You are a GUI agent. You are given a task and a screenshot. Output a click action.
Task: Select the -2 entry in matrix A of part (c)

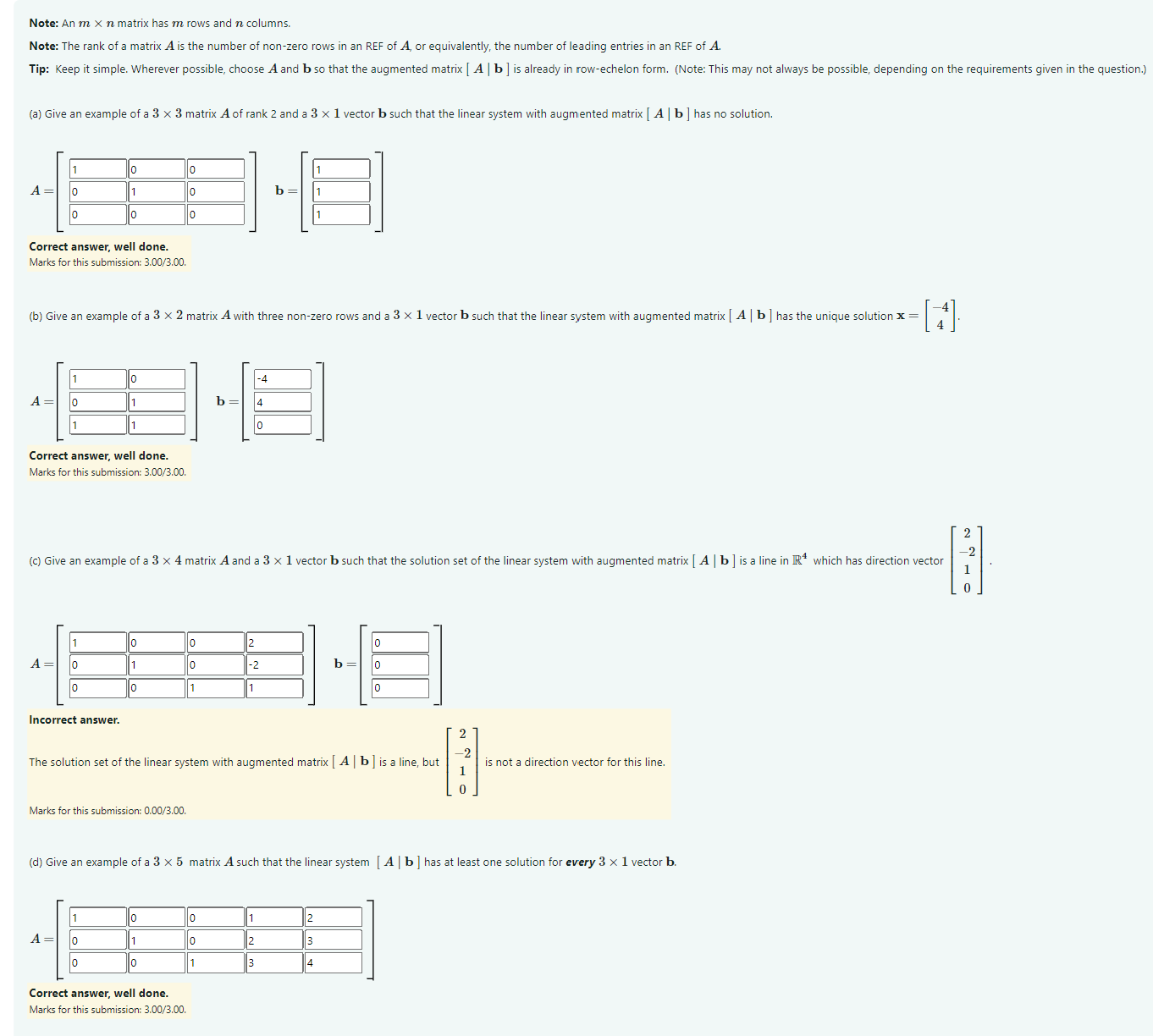[x=275, y=664]
